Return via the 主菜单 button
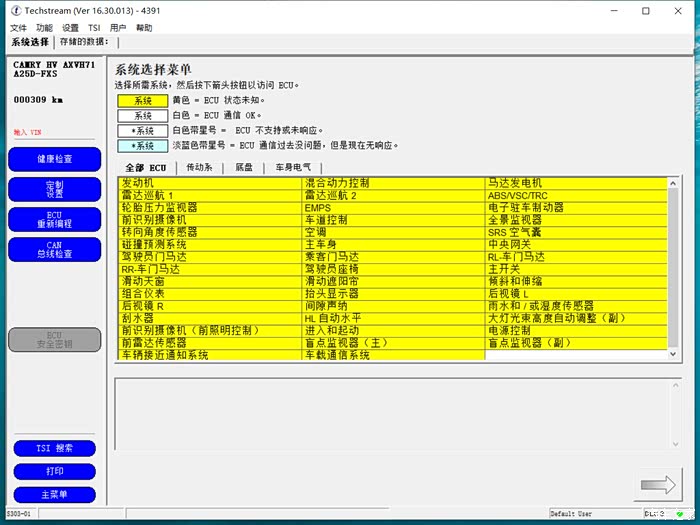 55,494
